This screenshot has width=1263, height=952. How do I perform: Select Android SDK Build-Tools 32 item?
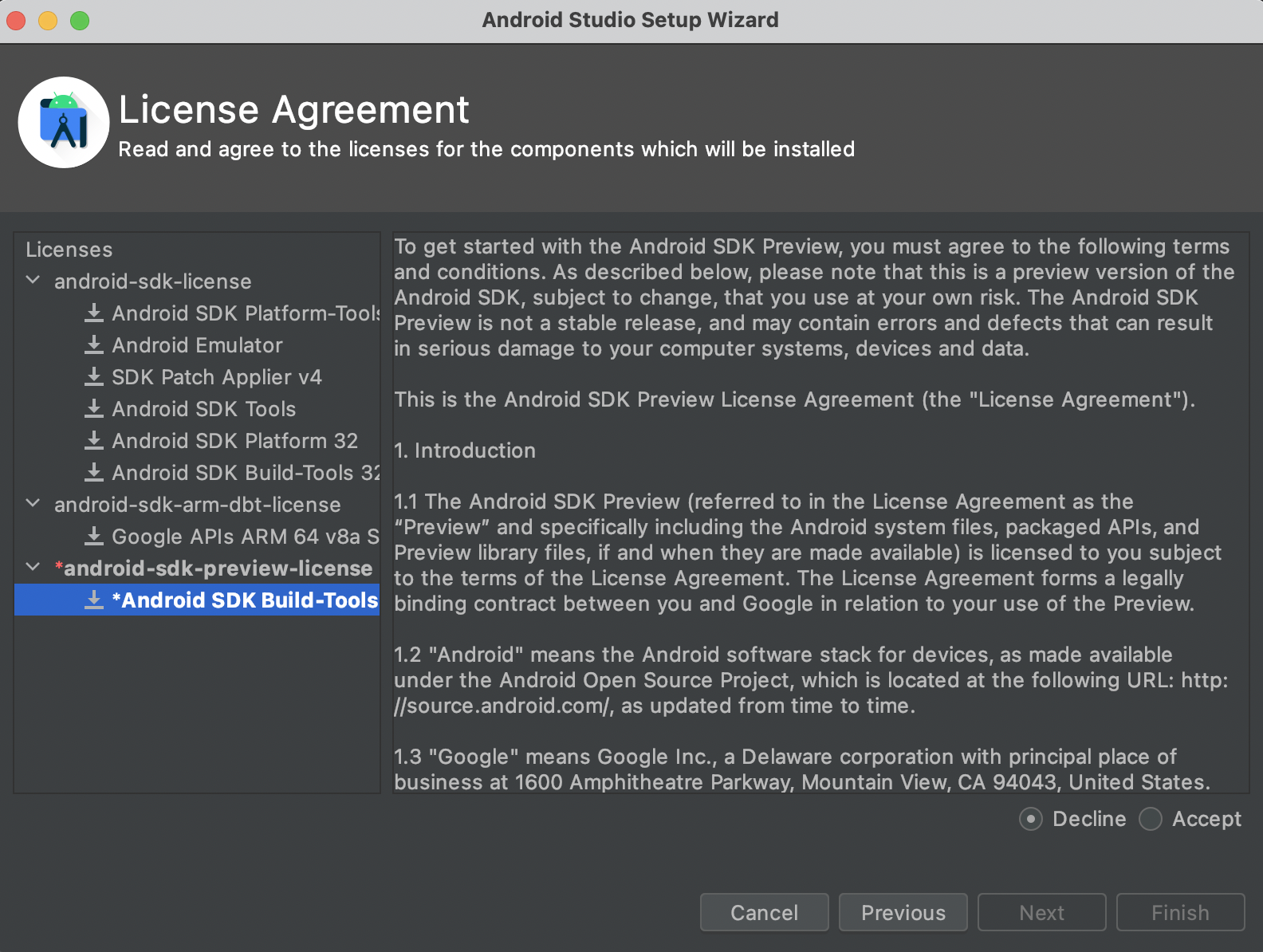(246, 473)
